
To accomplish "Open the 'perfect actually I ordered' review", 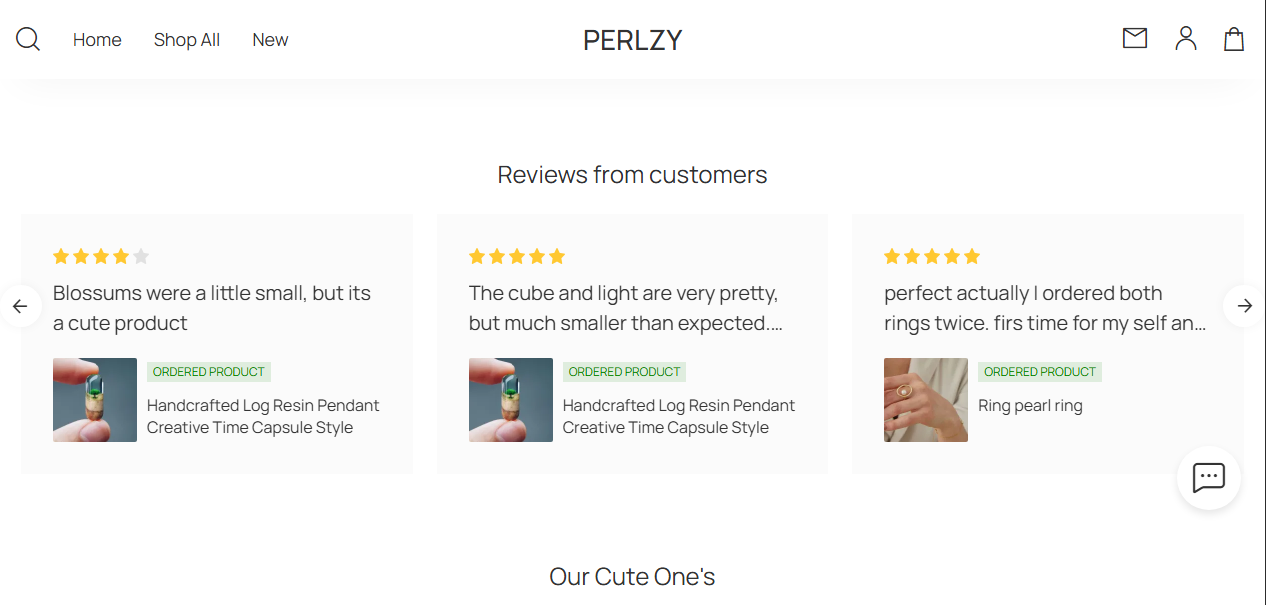I will 1044,308.
